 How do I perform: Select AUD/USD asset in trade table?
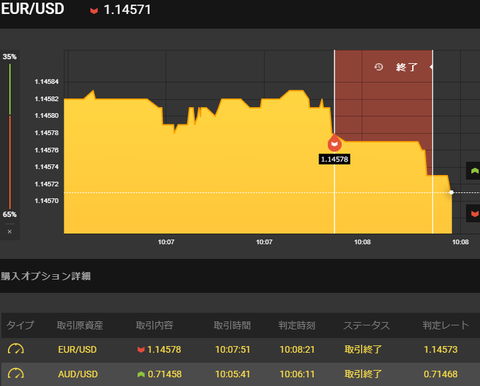coord(78,374)
